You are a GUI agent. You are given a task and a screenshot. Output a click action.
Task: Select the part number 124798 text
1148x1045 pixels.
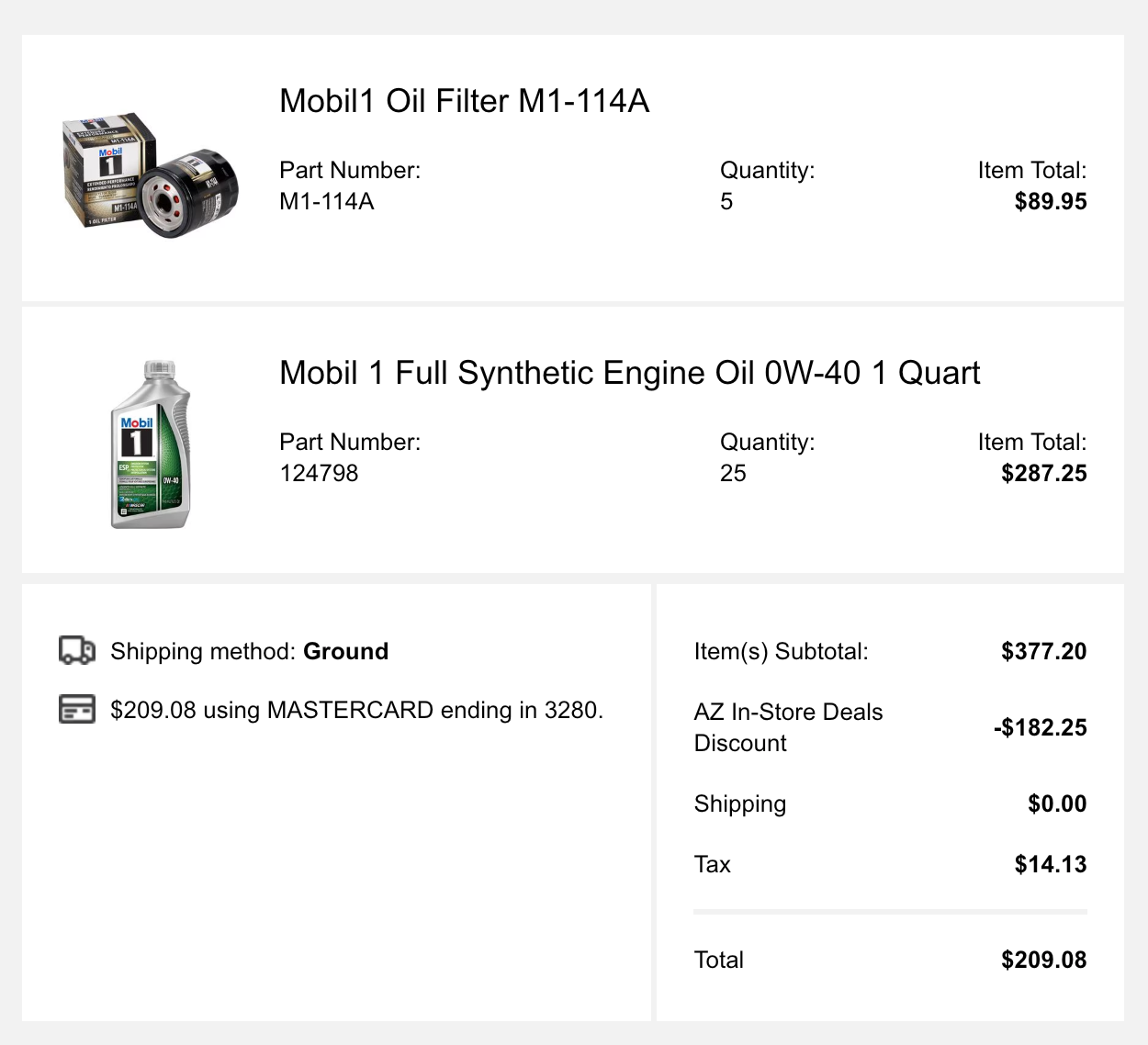click(319, 474)
